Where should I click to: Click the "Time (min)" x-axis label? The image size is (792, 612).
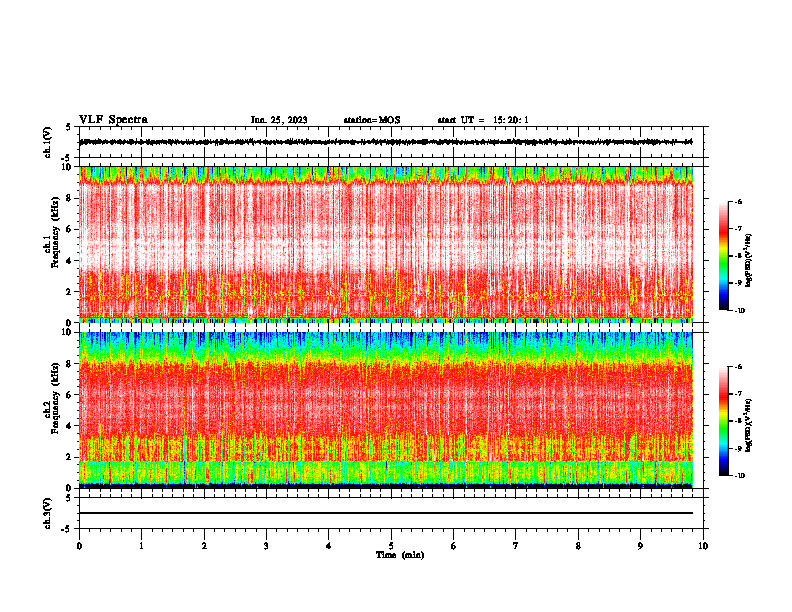pos(400,555)
